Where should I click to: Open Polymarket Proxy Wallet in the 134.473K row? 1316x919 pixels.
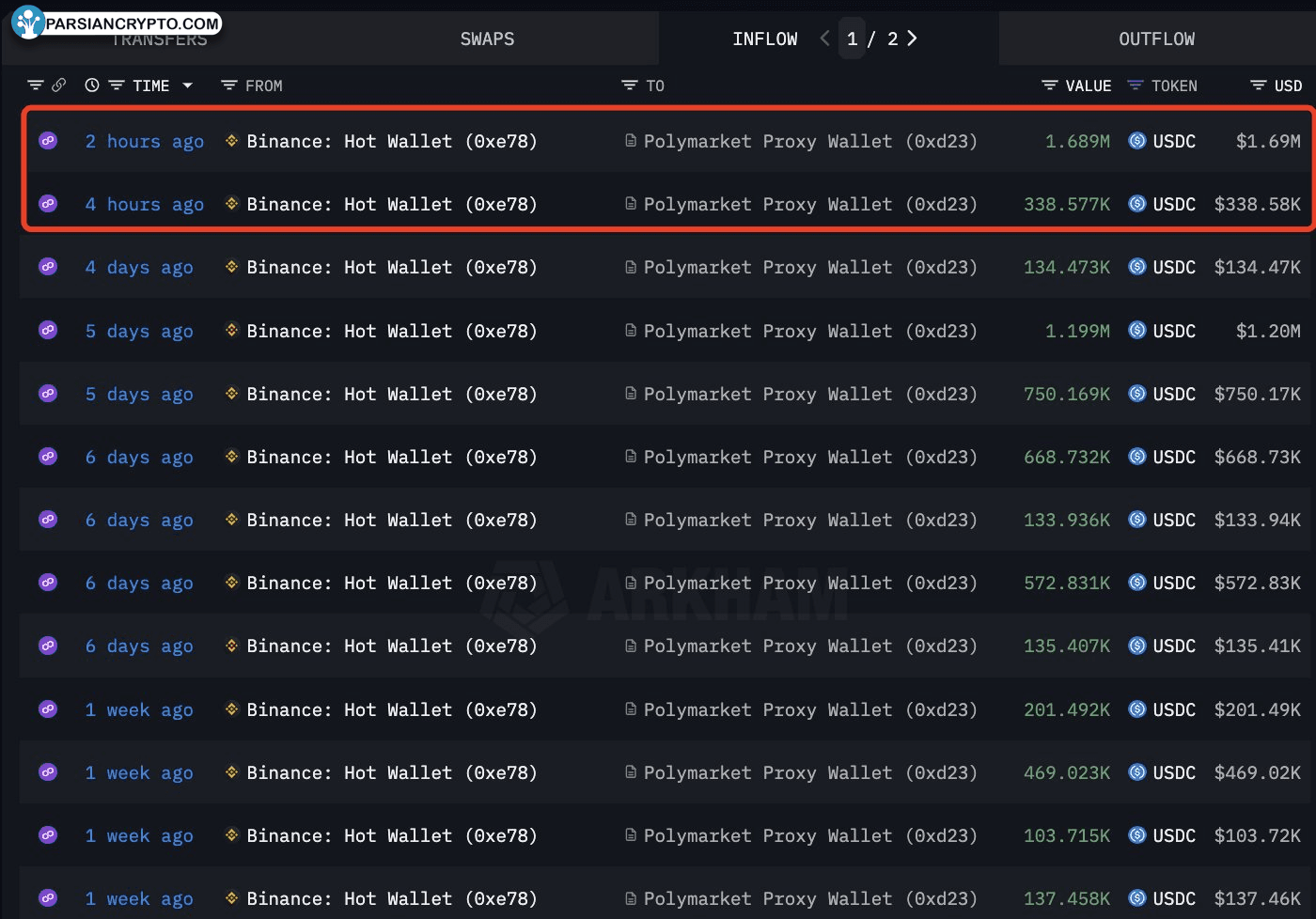click(x=810, y=267)
